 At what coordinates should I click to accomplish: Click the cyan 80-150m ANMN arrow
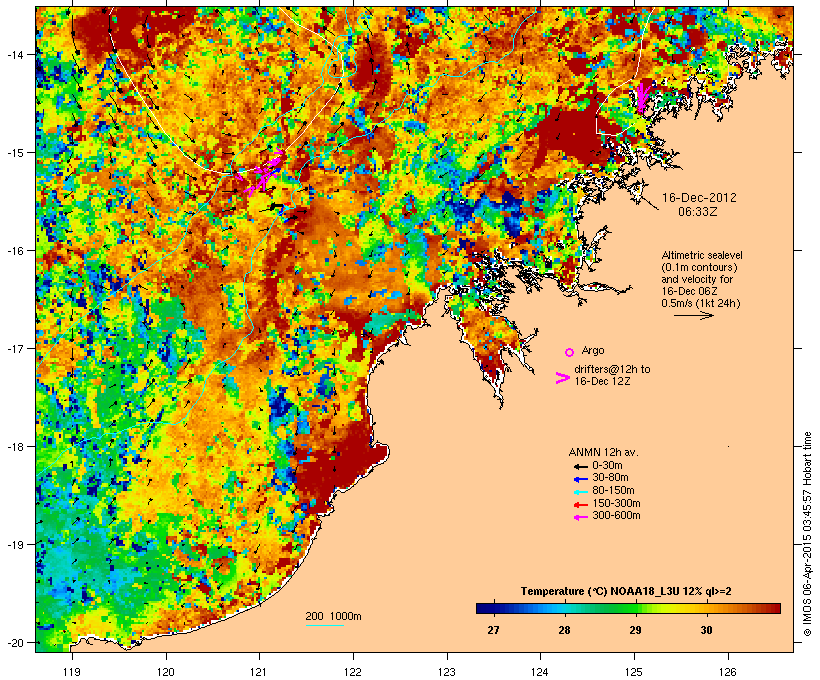pyautogui.click(x=581, y=492)
